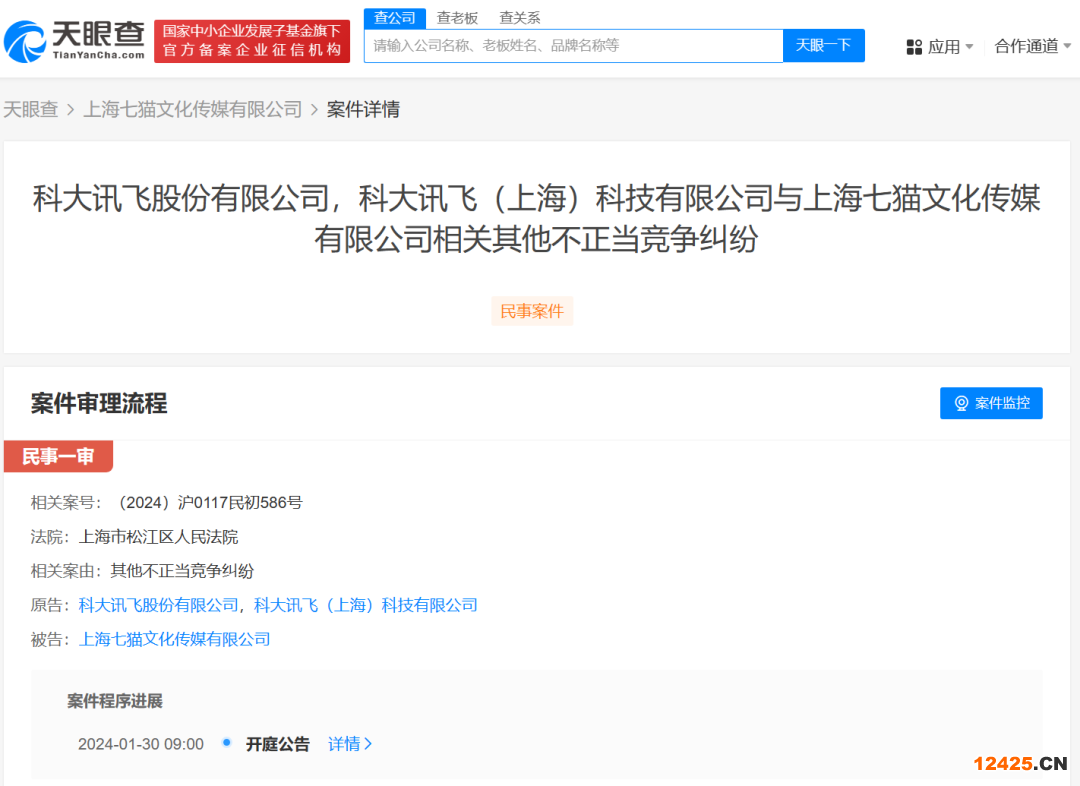Click the date 2024-01-30 09:00
The image size is (1080, 786).
(141, 744)
